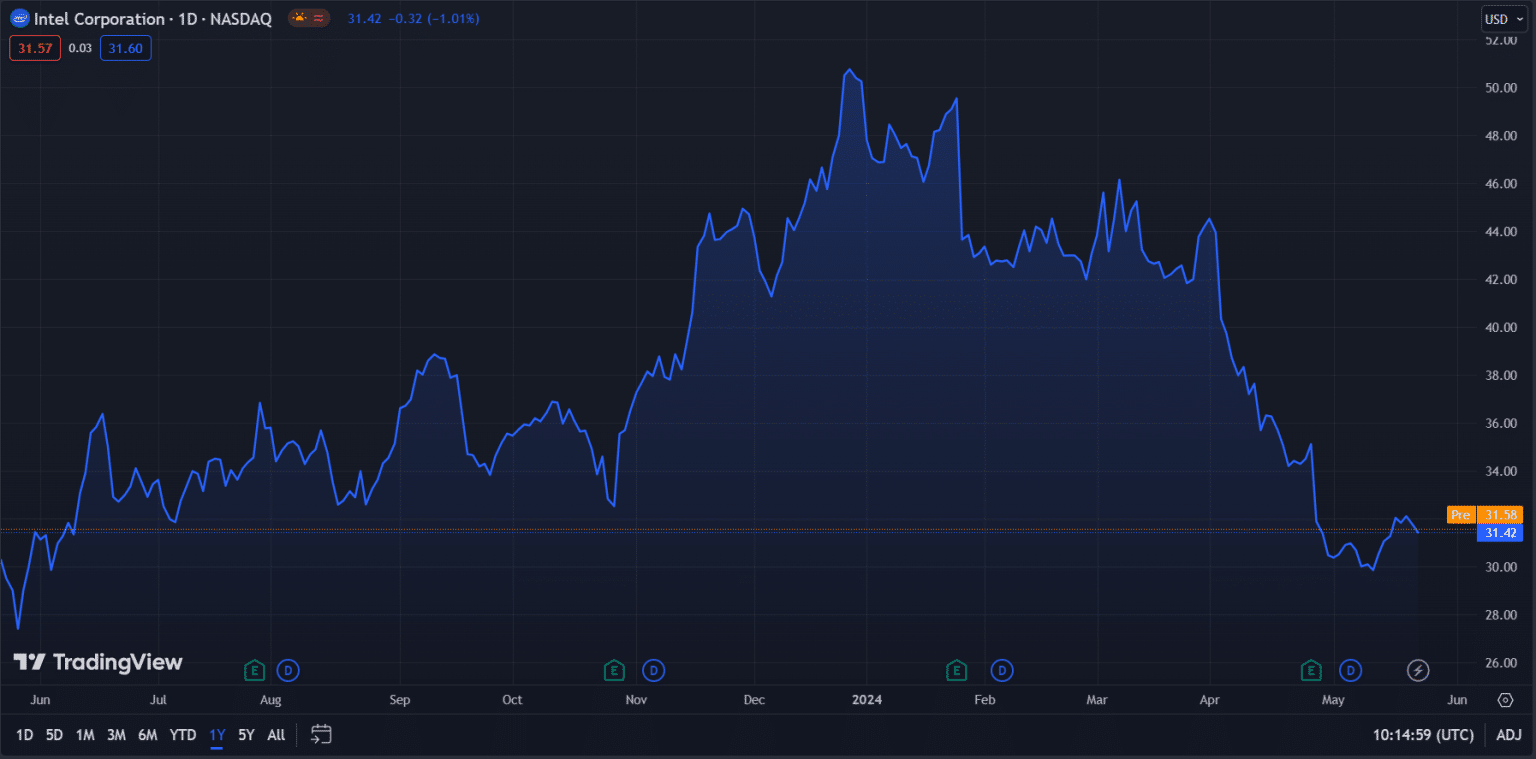Click the lightning bolt upcoming event icon

pyautogui.click(x=1418, y=670)
